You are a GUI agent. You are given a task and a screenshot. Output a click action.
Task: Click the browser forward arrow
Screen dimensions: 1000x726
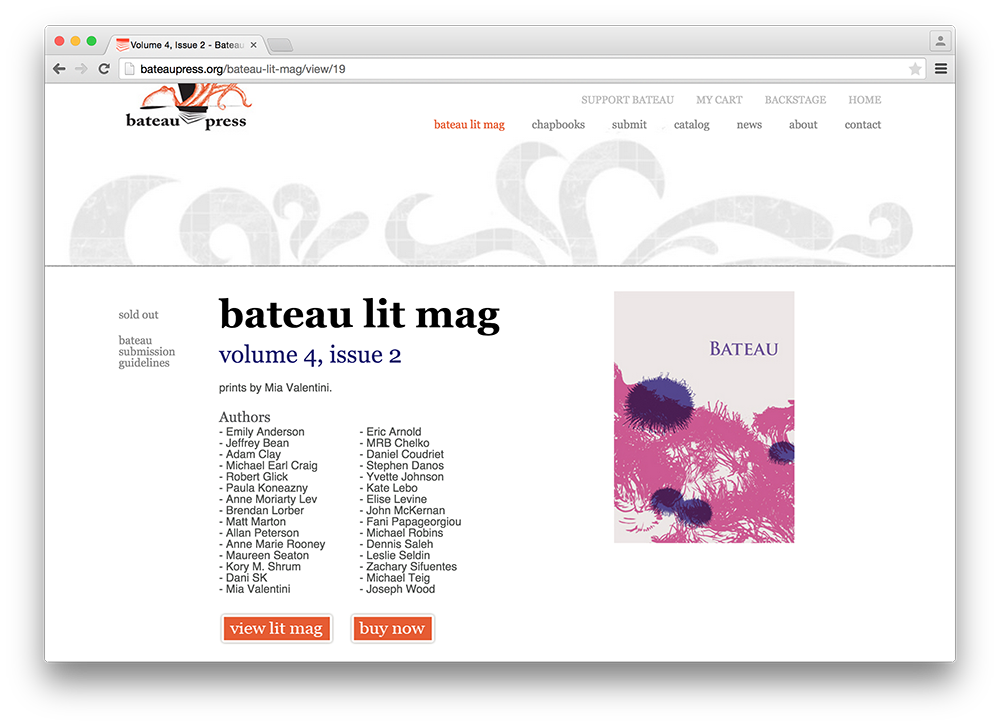(x=81, y=69)
